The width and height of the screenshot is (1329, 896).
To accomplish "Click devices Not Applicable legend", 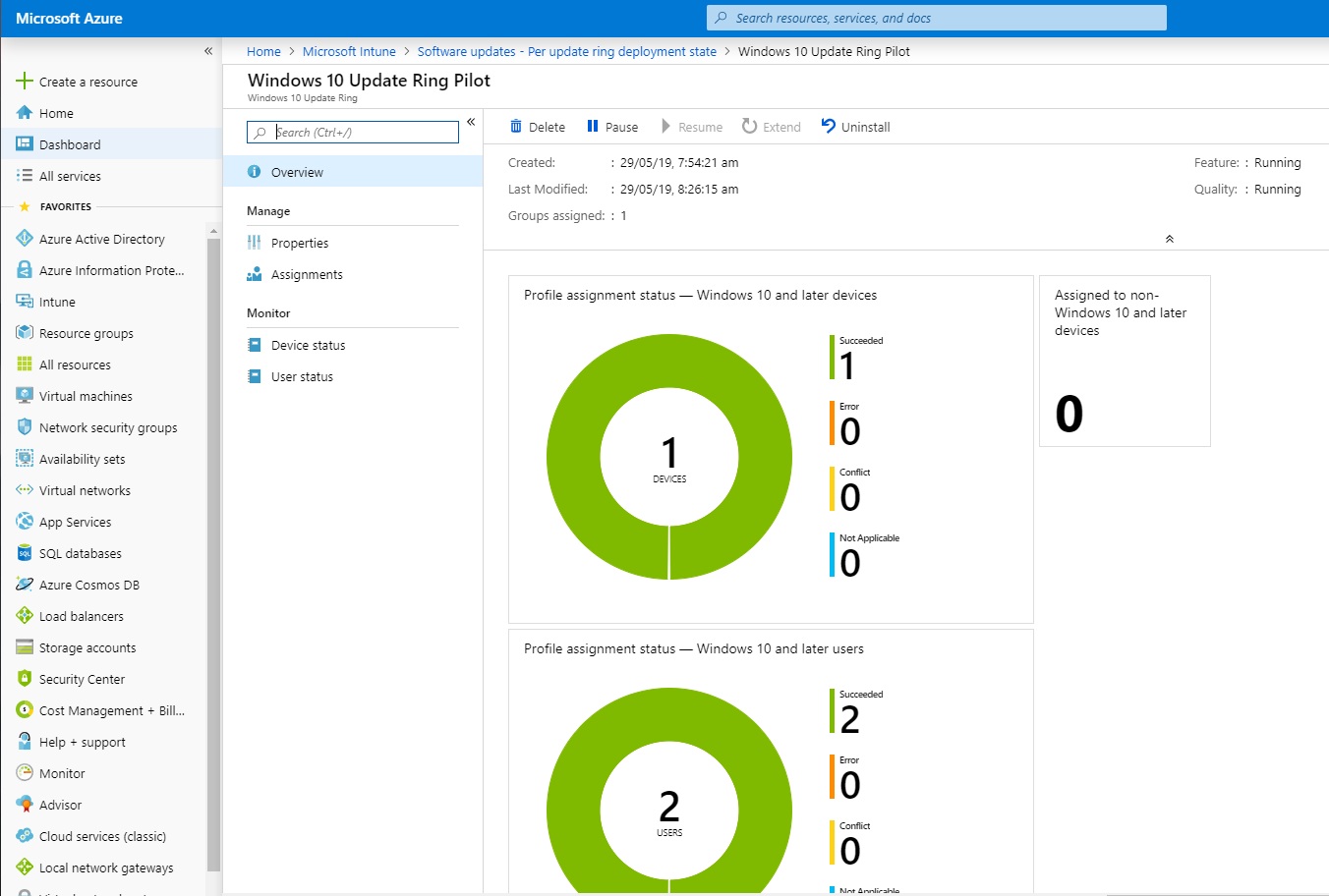I will coord(865,555).
